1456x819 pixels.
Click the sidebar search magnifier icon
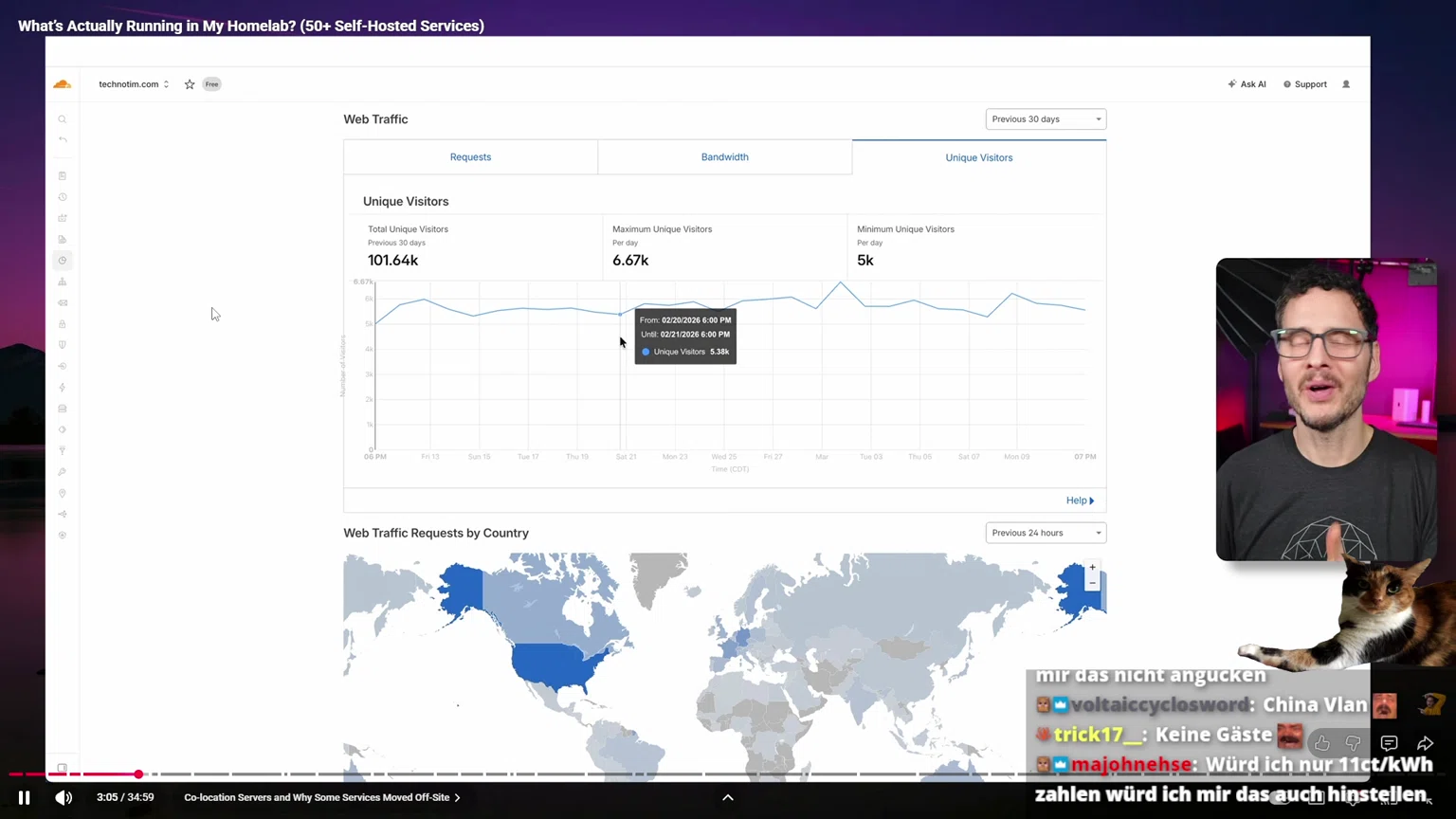pyautogui.click(x=63, y=119)
